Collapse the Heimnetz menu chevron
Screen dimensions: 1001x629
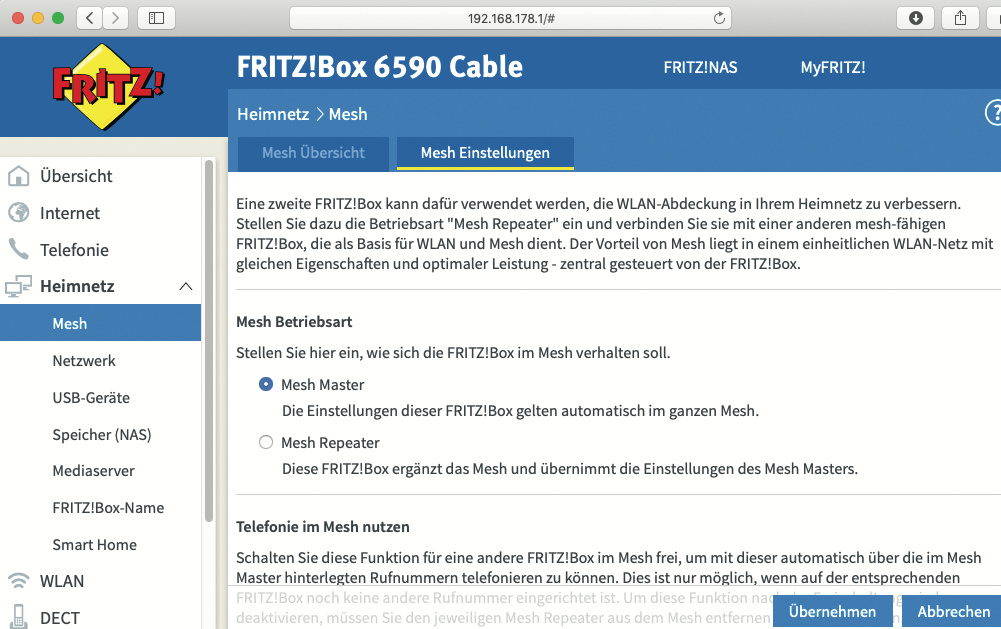coord(186,286)
